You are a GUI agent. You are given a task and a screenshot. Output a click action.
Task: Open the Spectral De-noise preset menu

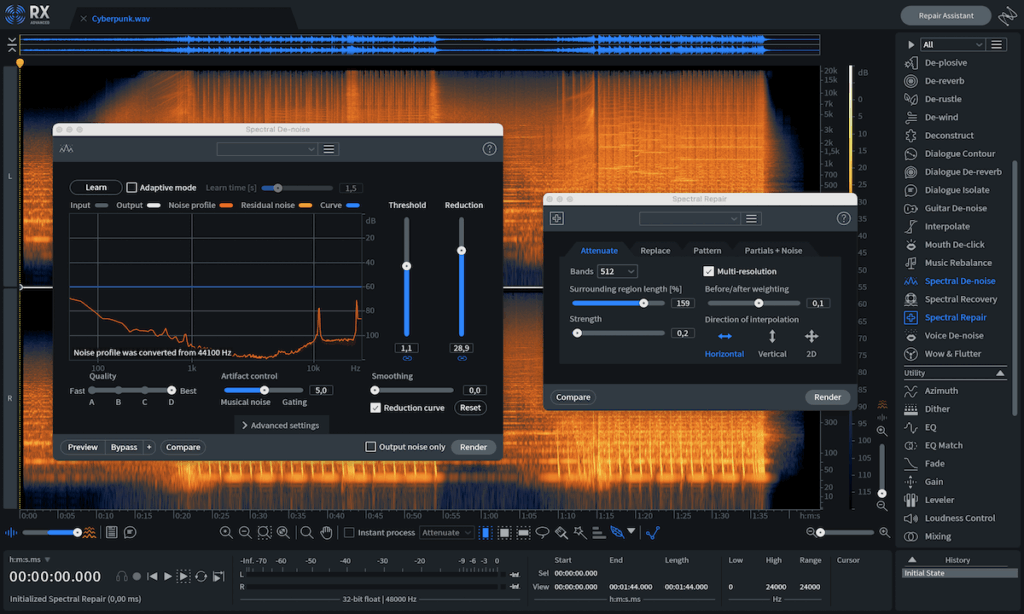pyautogui.click(x=329, y=149)
